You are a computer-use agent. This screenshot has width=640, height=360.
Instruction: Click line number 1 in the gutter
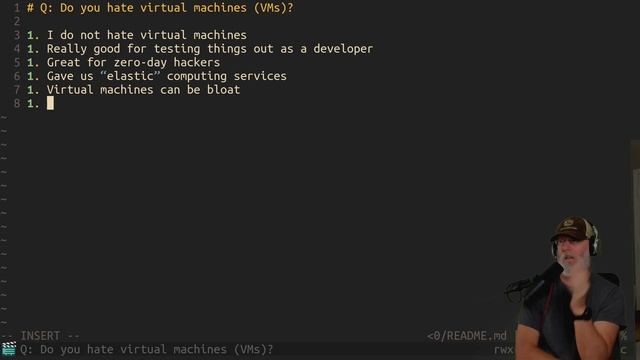coord(17,8)
